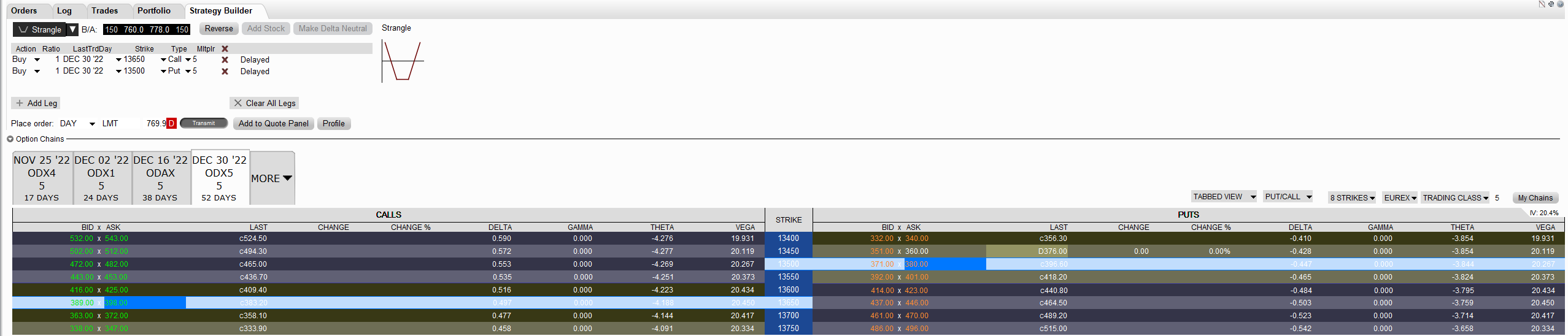Click the PUTS column group header
The height and width of the screenshot is (336, 1568).
pyautogui.click(x=1188, y=215)
